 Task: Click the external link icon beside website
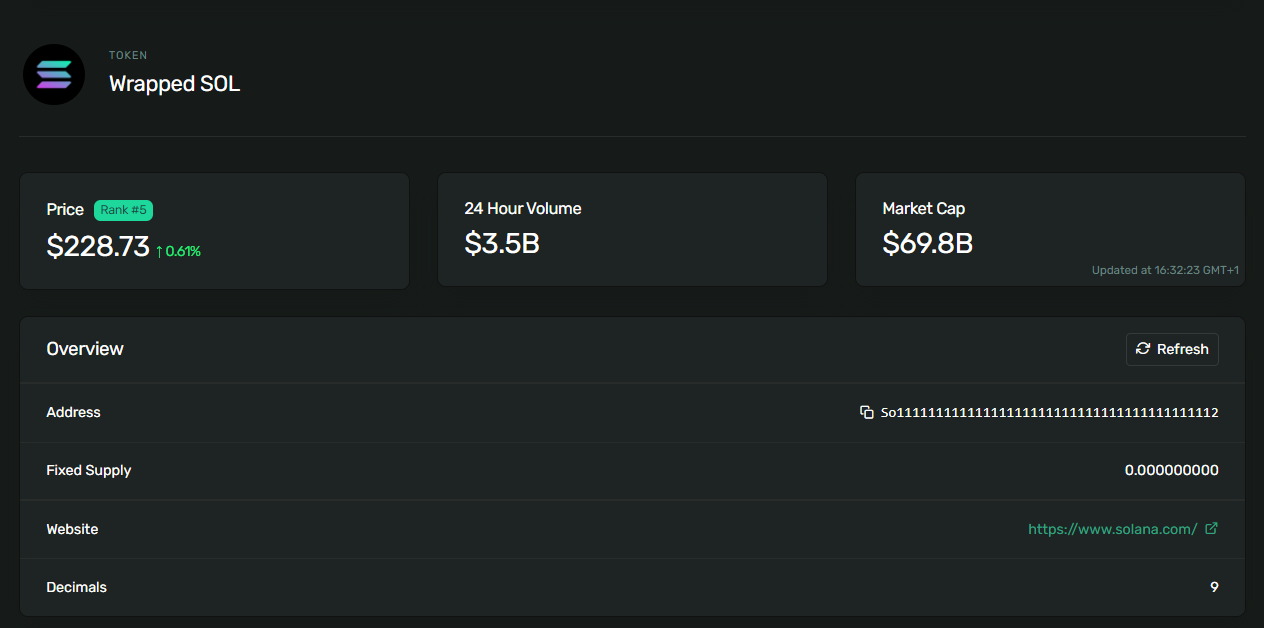coord(1211,529)
